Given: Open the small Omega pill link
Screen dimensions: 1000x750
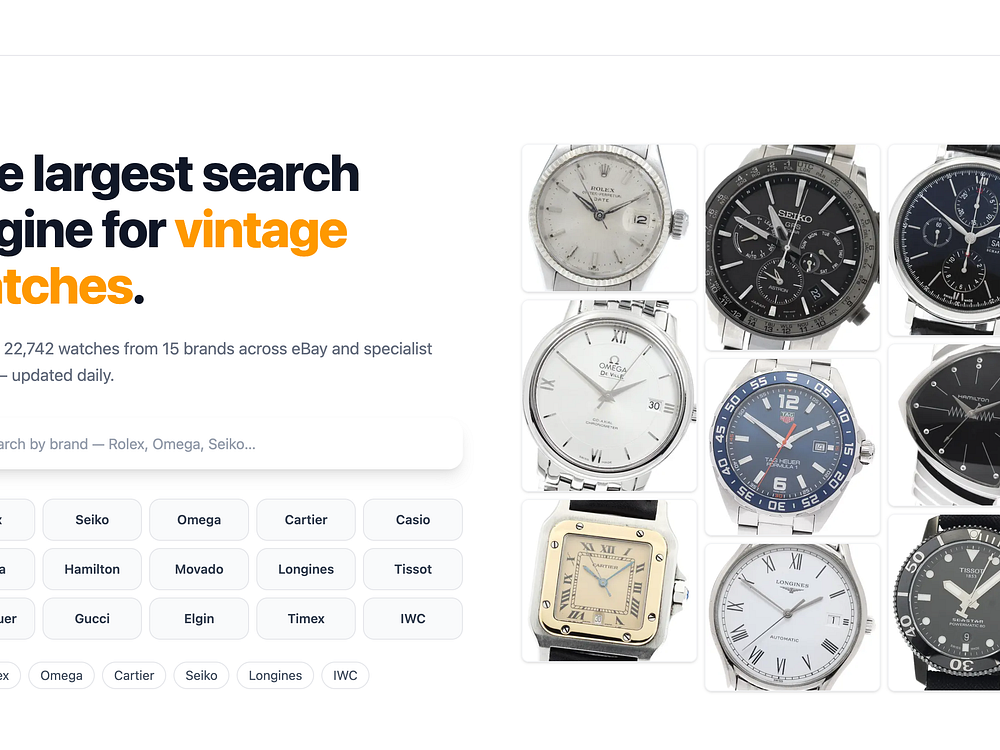Looking at the screenshot, I should 61,675.
